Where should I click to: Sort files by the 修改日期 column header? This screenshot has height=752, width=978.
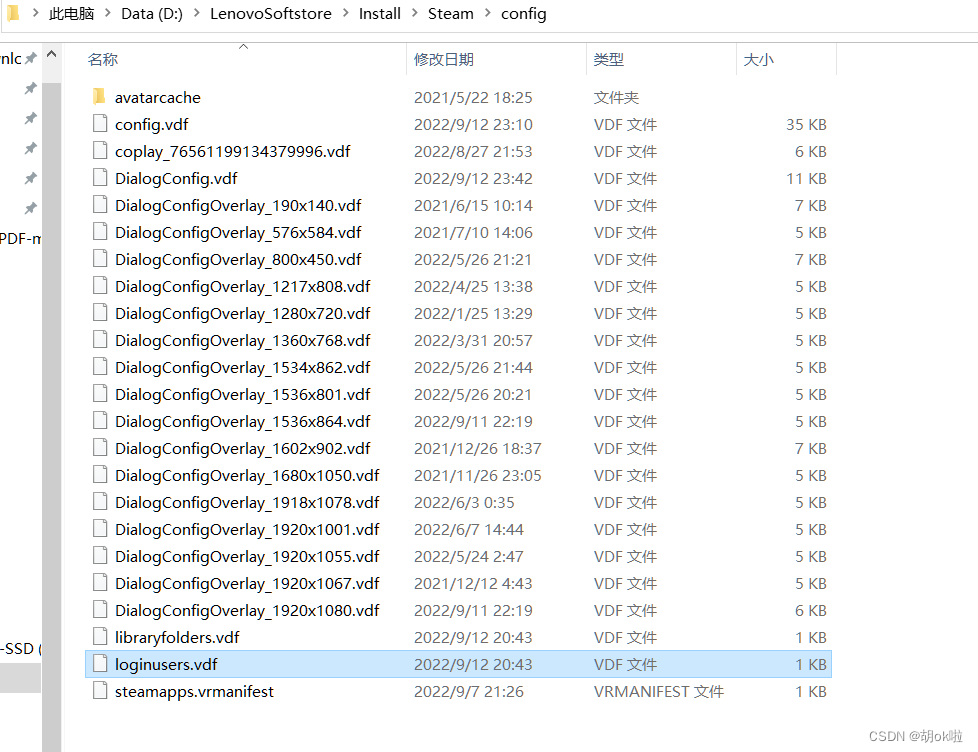tap(445, 59)
